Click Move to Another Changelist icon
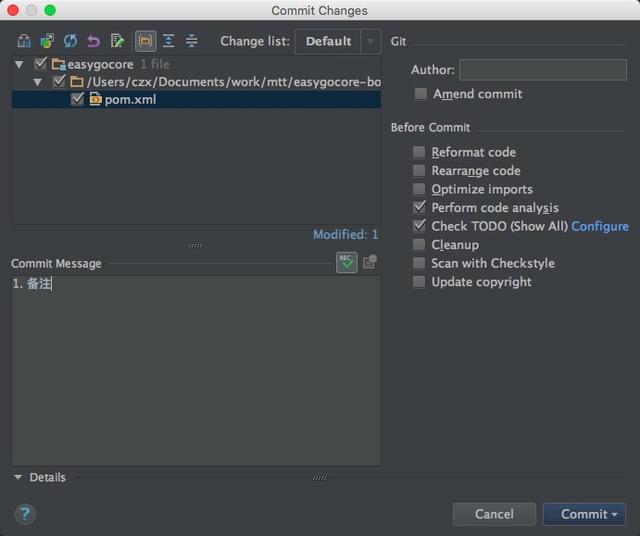 click(x=47, y=41)
